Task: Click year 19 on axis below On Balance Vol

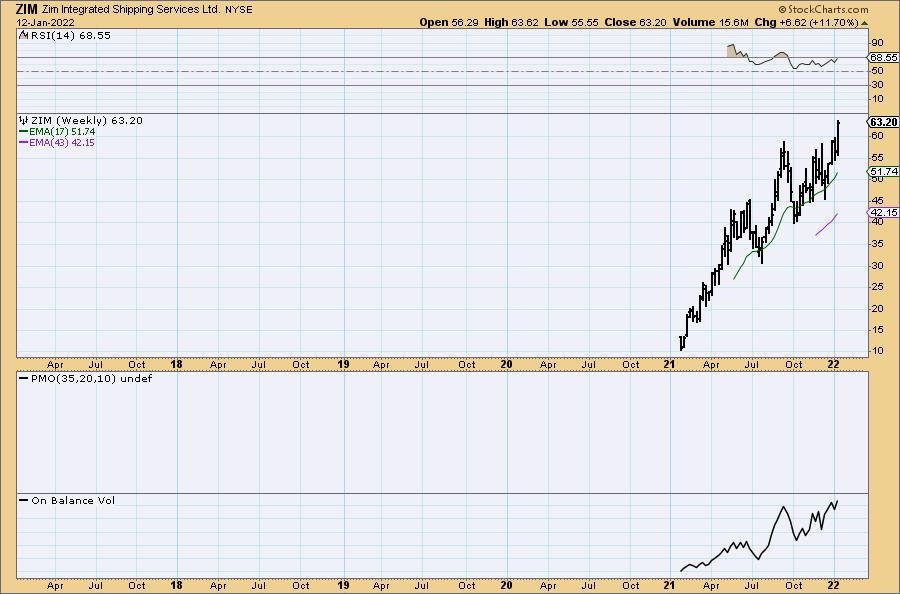Action: (343, 585)
